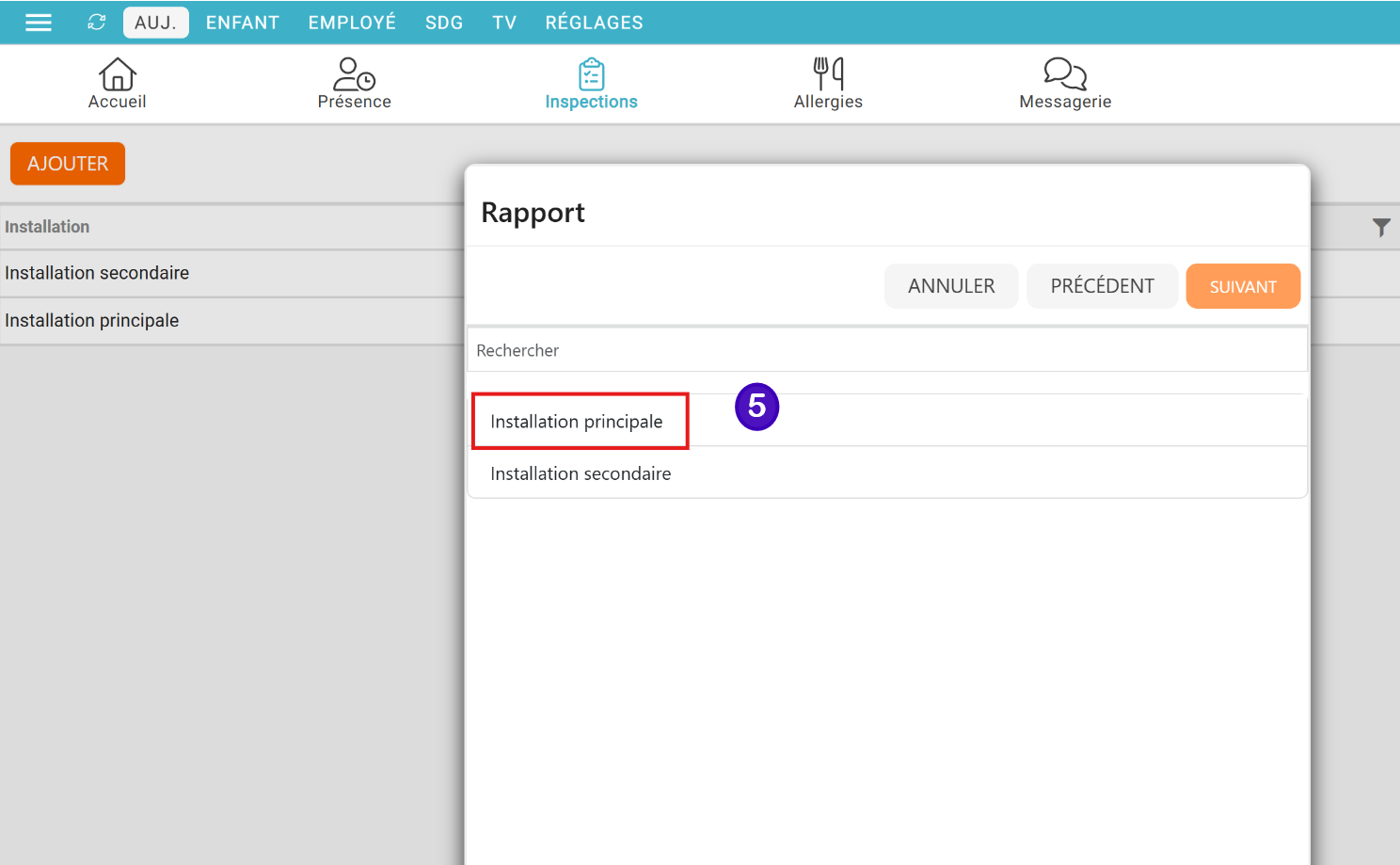The width and height of the screenshot is (1400, 865).
Task: Open RÉGLAGES settings menu
Action: click(x=594, y=23)
